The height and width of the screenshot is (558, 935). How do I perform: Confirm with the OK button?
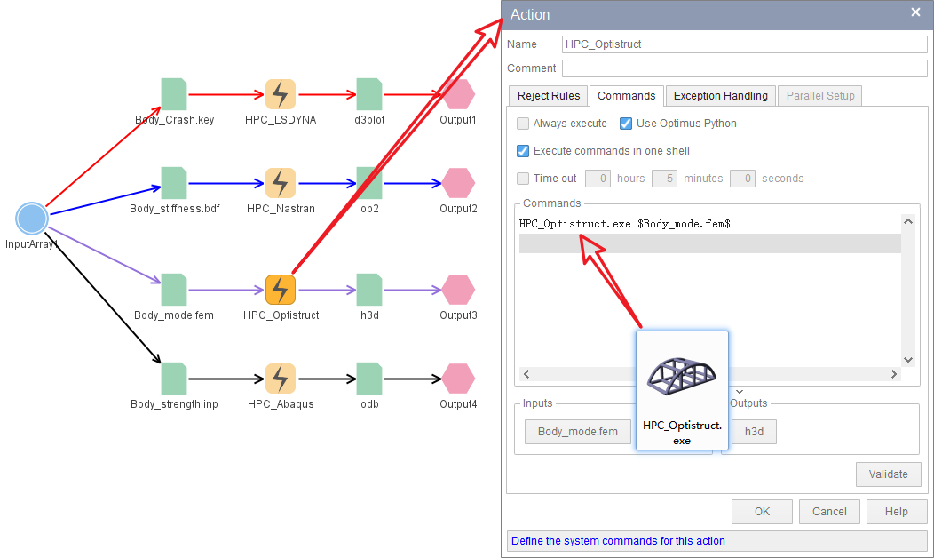tap(762, 511)
